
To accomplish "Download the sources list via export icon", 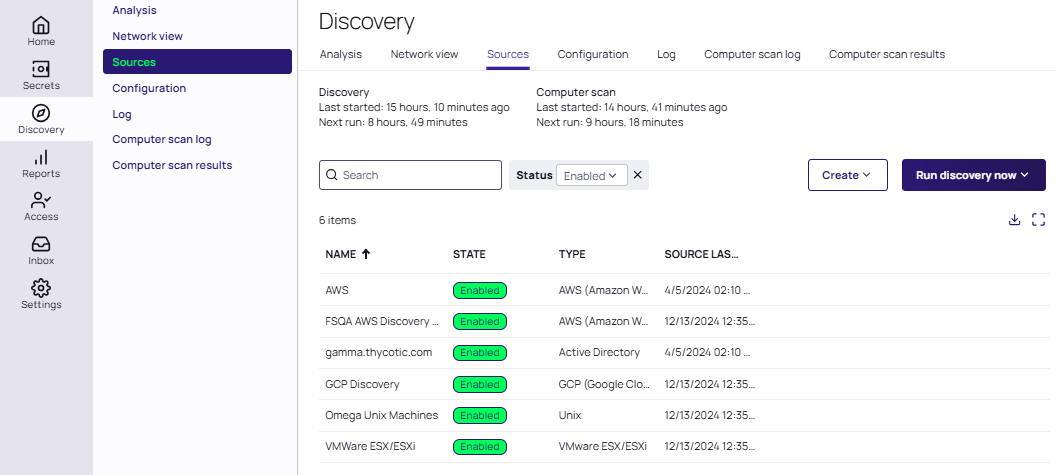I will (1014, 220).
